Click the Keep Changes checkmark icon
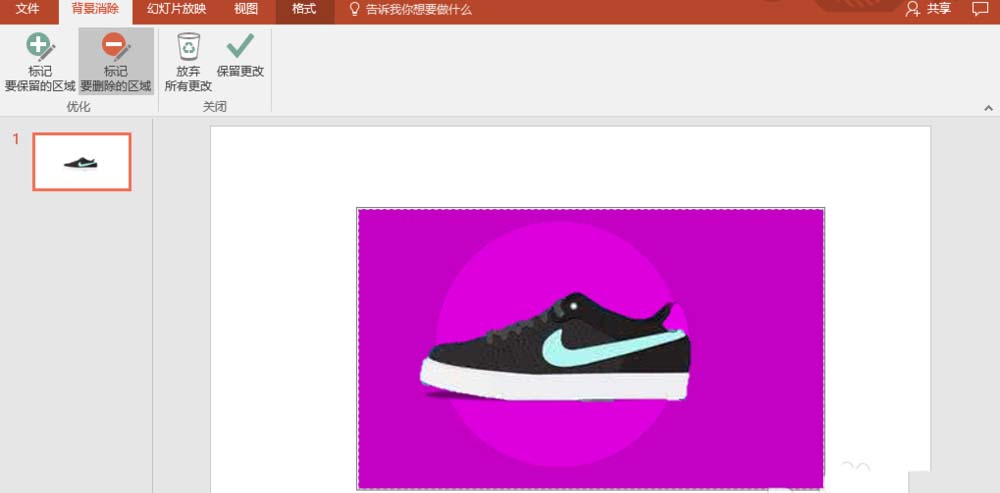The width and height of the screenshot is (1000, 493). point(240,46)
